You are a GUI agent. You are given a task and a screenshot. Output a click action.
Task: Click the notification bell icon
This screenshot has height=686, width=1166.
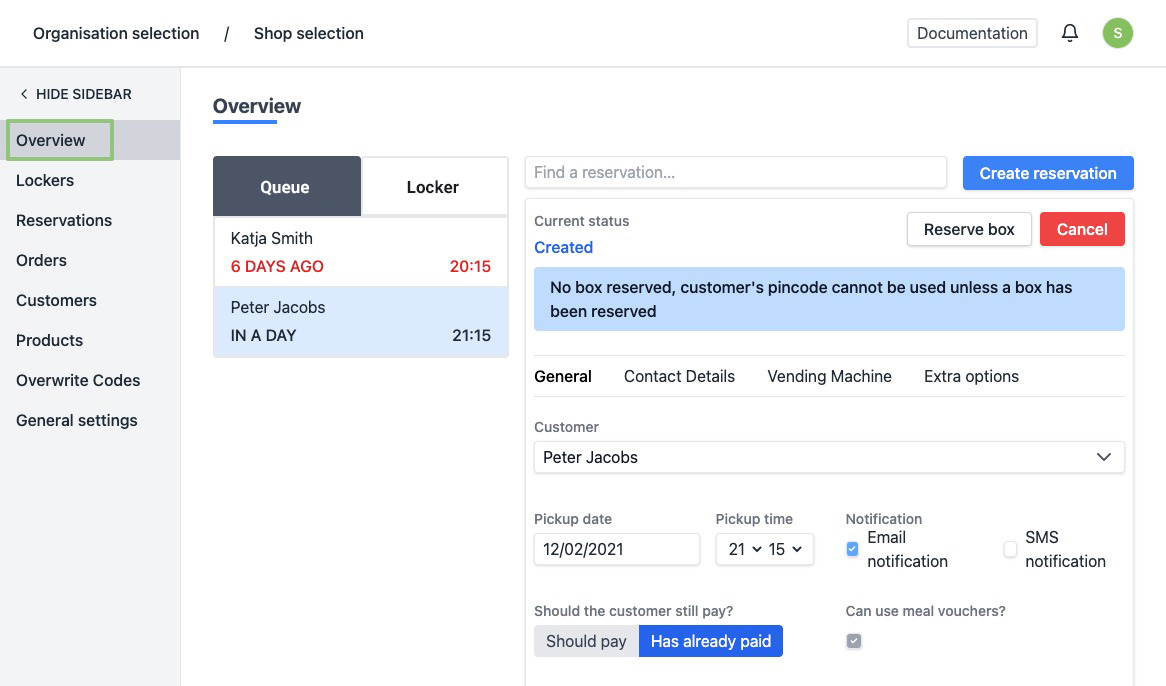[1070, 33]
